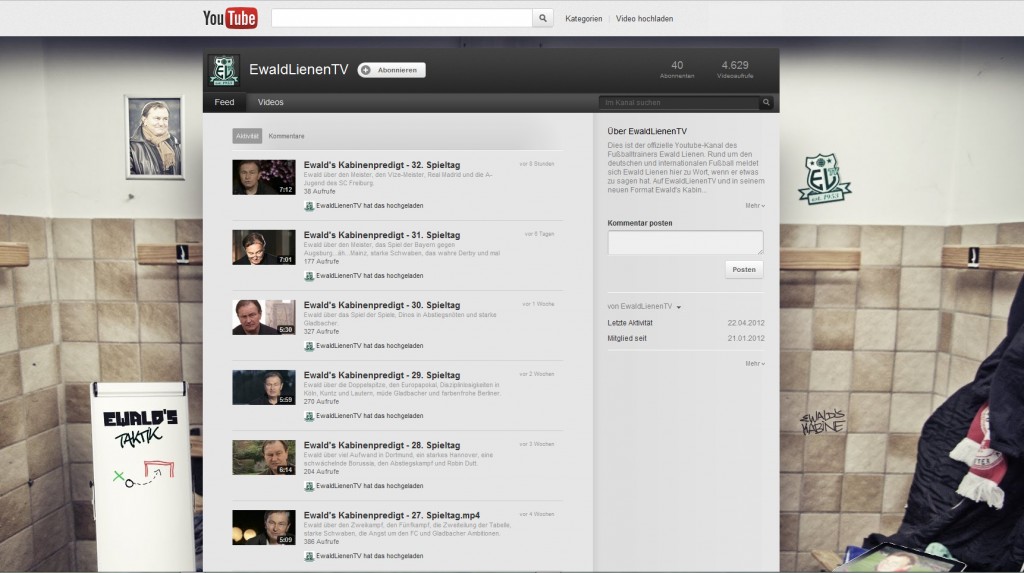Click the channel search magnifier icon
This screenshot has height=573, width=1024.
[766, 103]
